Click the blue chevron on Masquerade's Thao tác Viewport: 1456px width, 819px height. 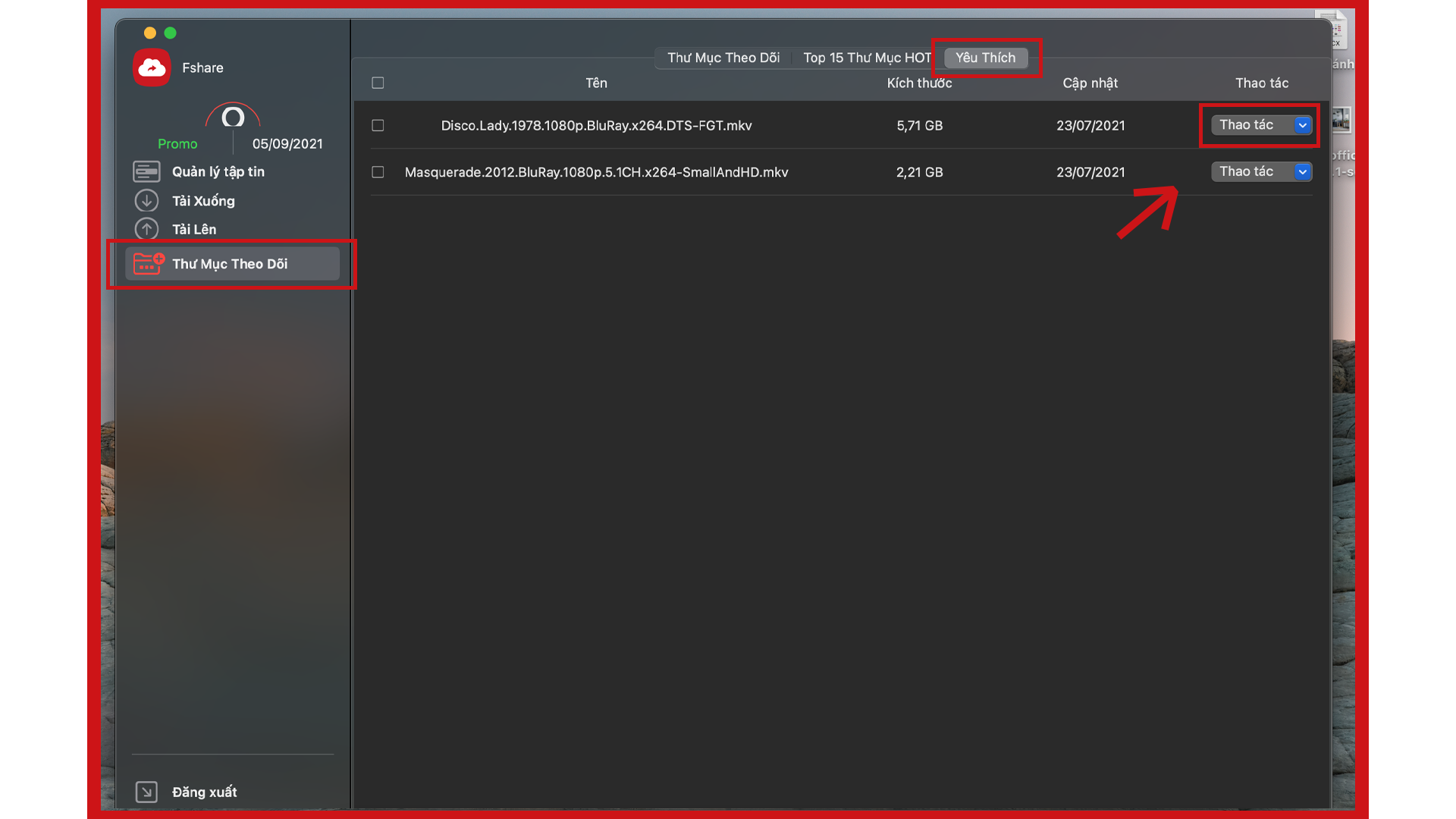tap(1302, 172)
